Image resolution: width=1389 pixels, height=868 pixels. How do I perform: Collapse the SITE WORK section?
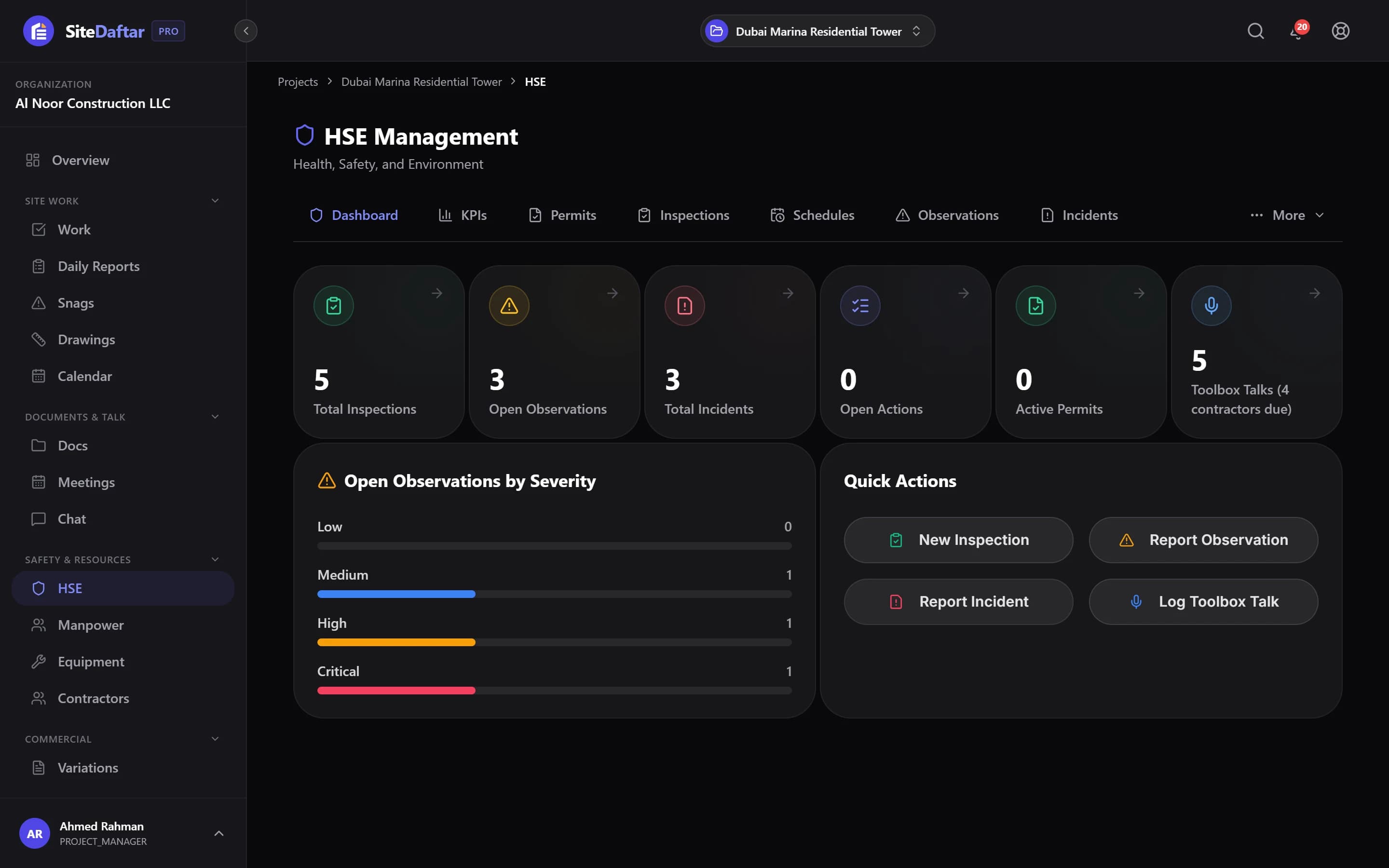pos(215,201)
